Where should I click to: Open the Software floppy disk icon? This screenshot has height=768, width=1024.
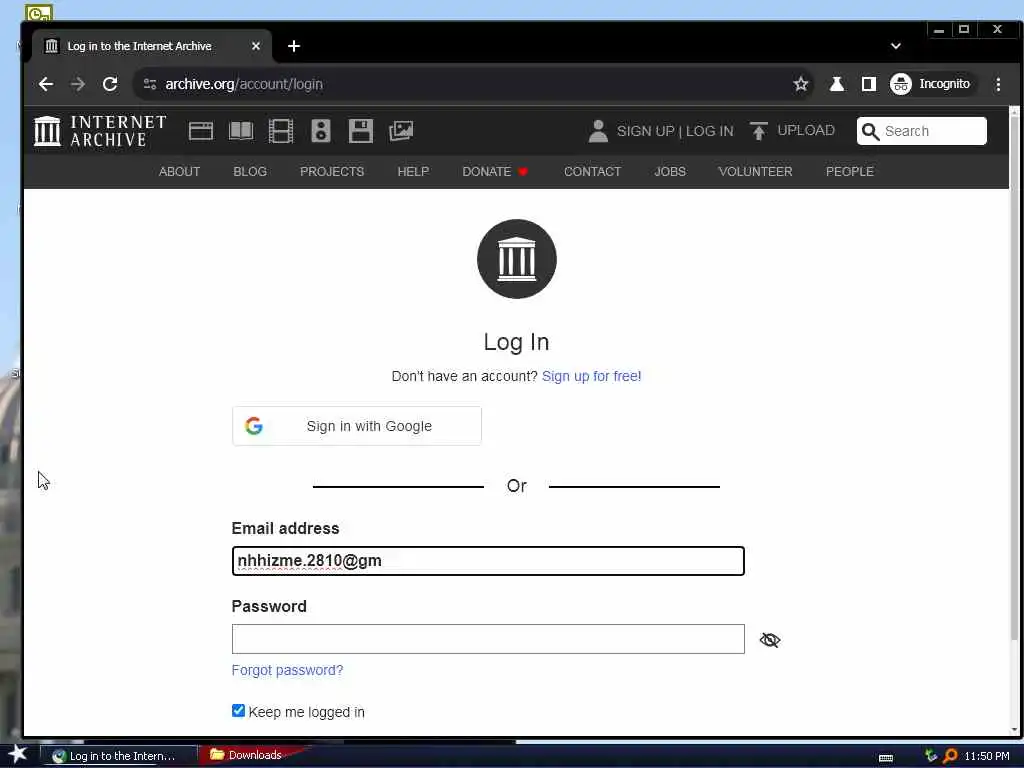[x=360, y=131]
